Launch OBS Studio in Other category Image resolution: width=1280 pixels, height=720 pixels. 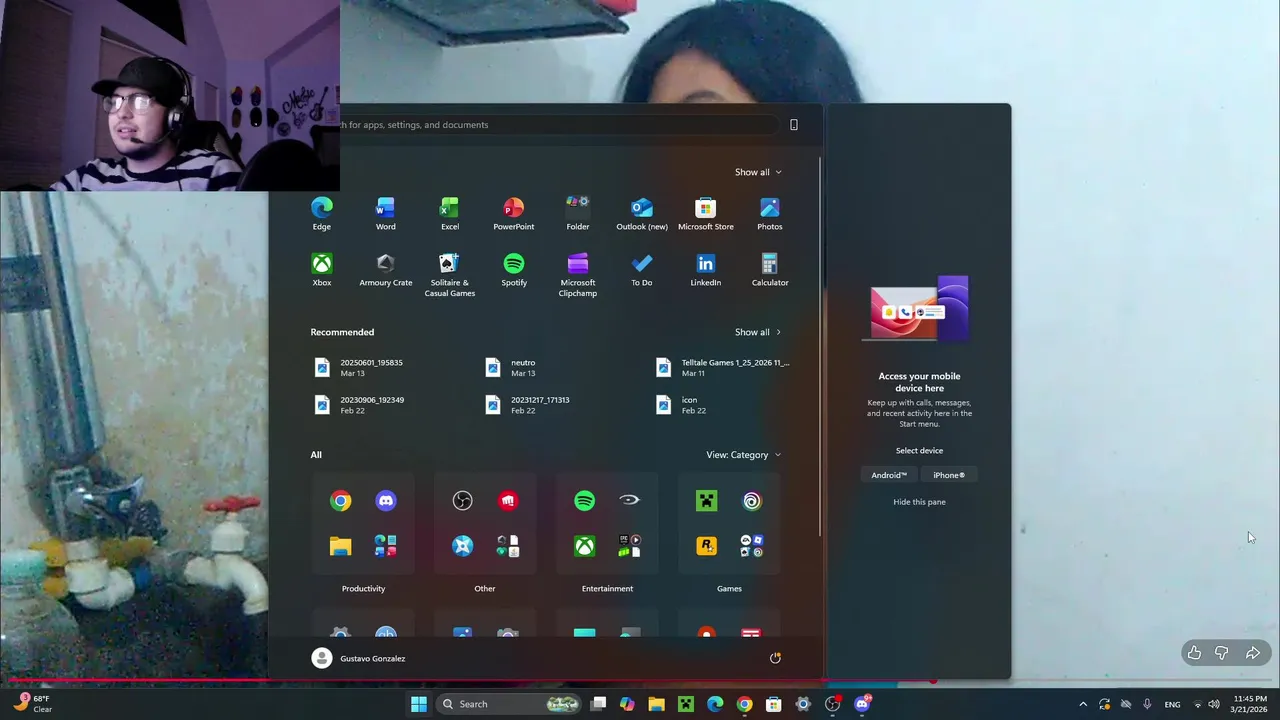(x=462, y=501)
